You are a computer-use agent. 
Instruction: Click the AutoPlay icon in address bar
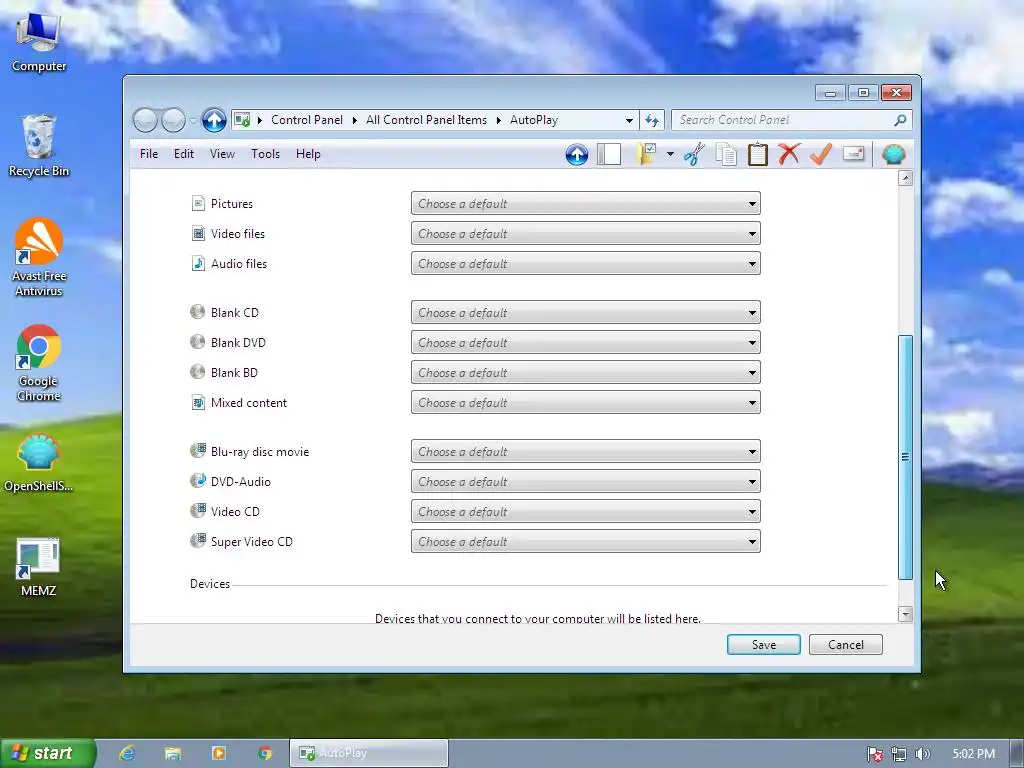click(x=242, y=120)
